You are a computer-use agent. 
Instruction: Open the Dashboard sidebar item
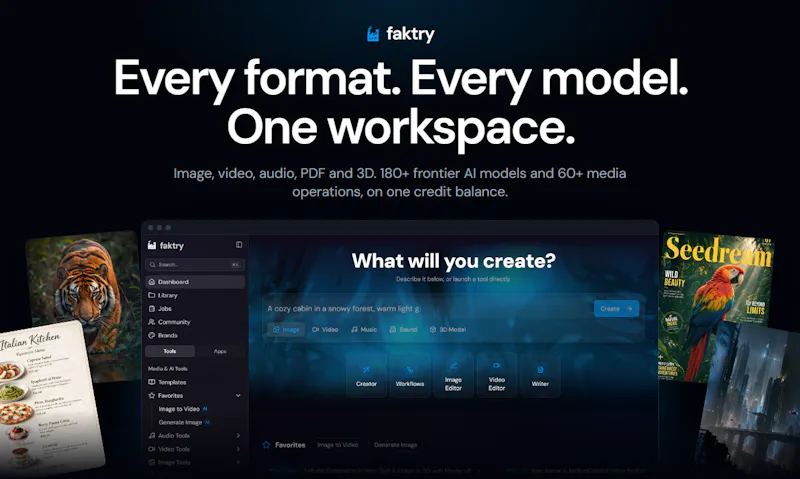click(195, 282)
